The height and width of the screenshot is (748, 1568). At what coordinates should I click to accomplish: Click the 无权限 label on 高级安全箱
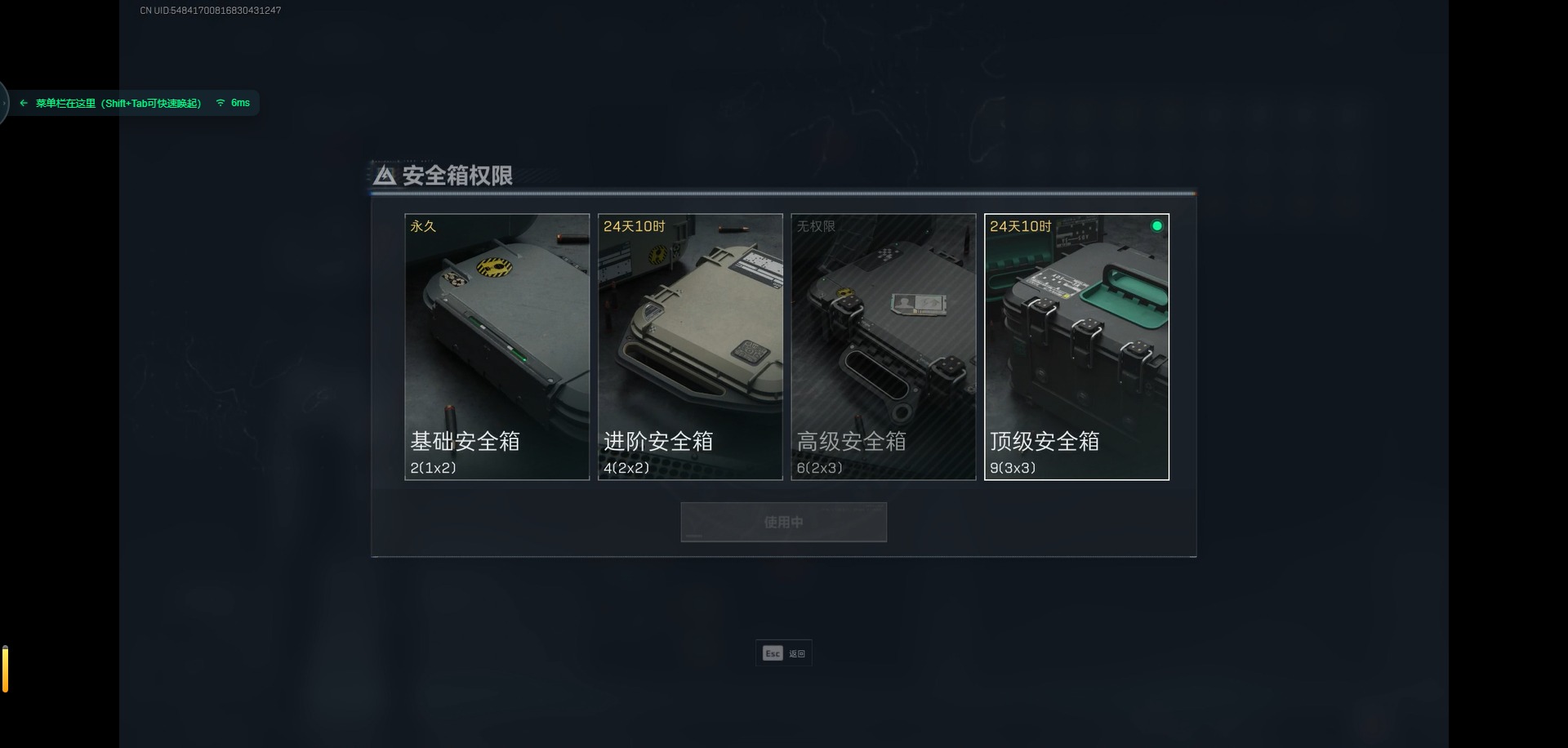click(x=816, y=226)
